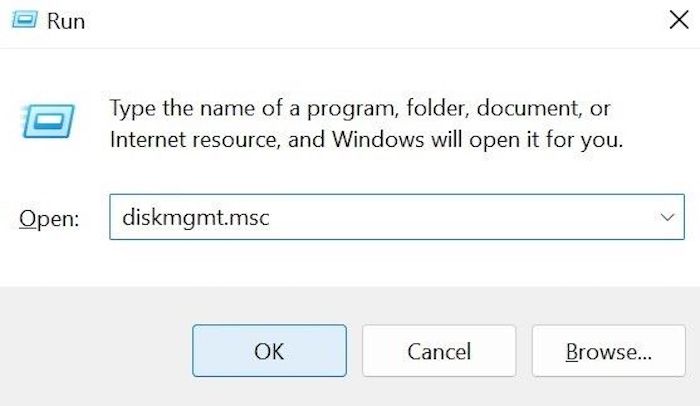This screenshot has height=406, width=700.
Task: Click the "Internet resource" description line
Action: 366,140
